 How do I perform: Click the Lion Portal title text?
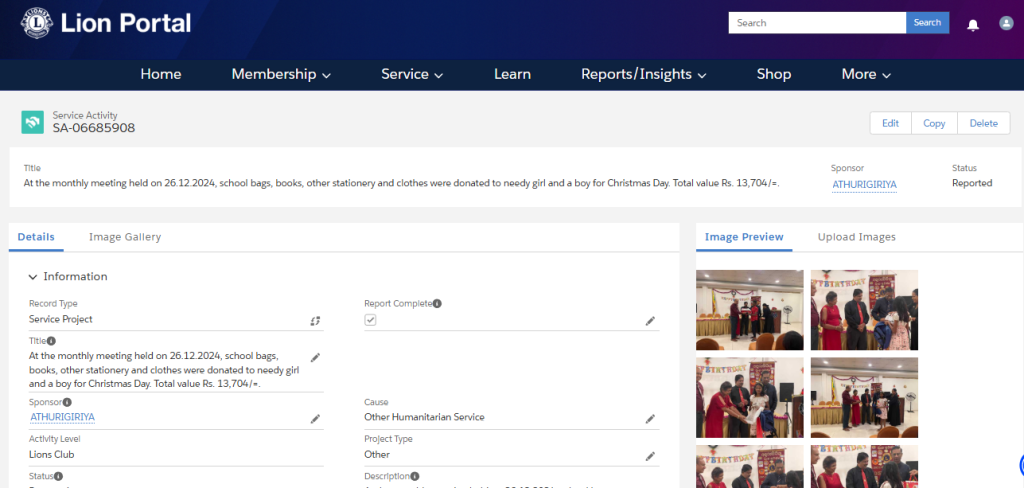tap(125, 24)
